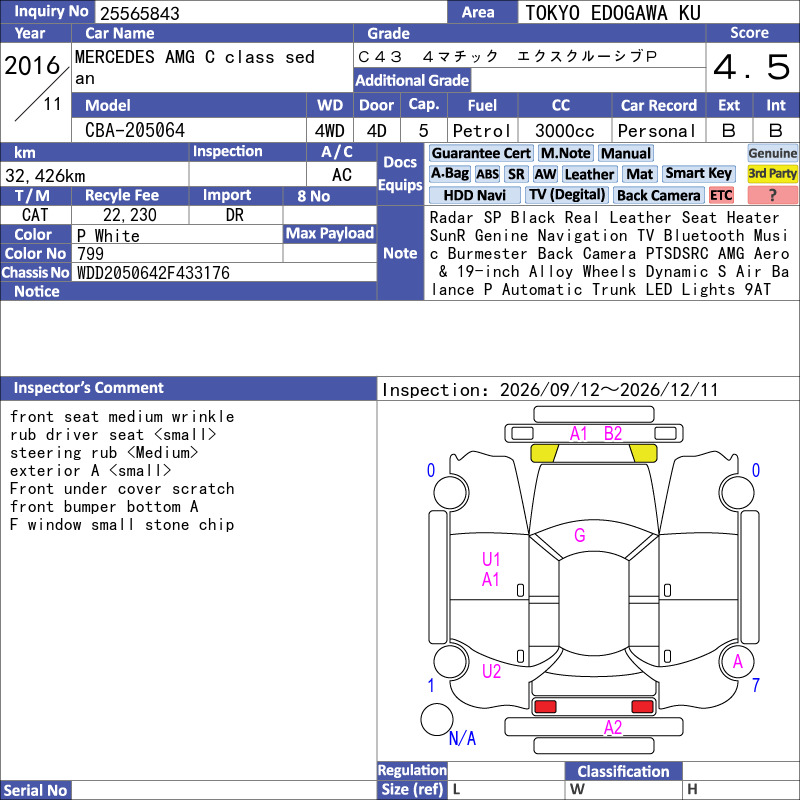The height and width of the screenshot is (800, 800).
Task: Select the U2 mark on car diagram
Action: pos(491,671)
